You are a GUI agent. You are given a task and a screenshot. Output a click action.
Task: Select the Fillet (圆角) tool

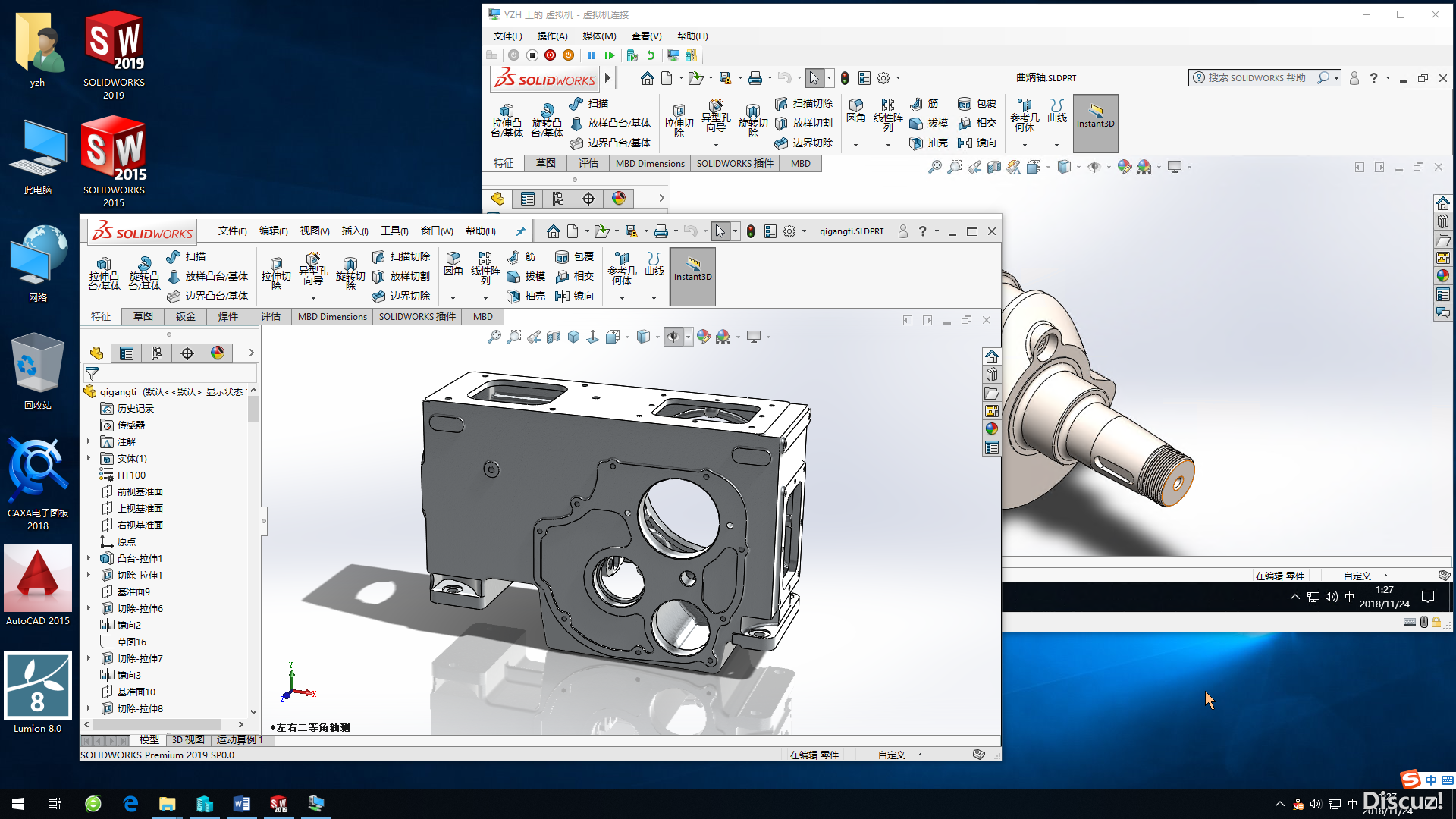[453, 263]
